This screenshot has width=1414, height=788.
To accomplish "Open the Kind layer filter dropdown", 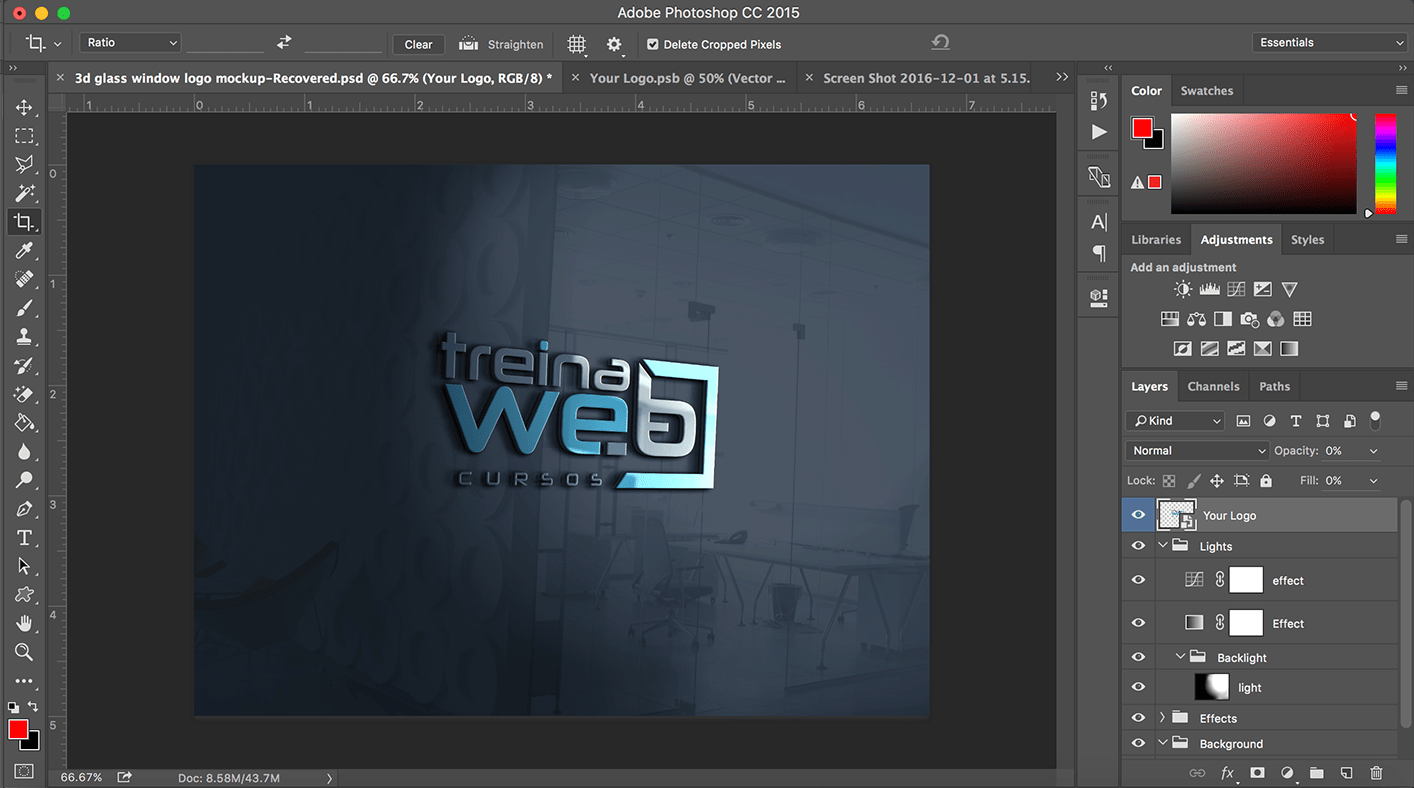I will pyautogui.click(x=1174, y=421).
